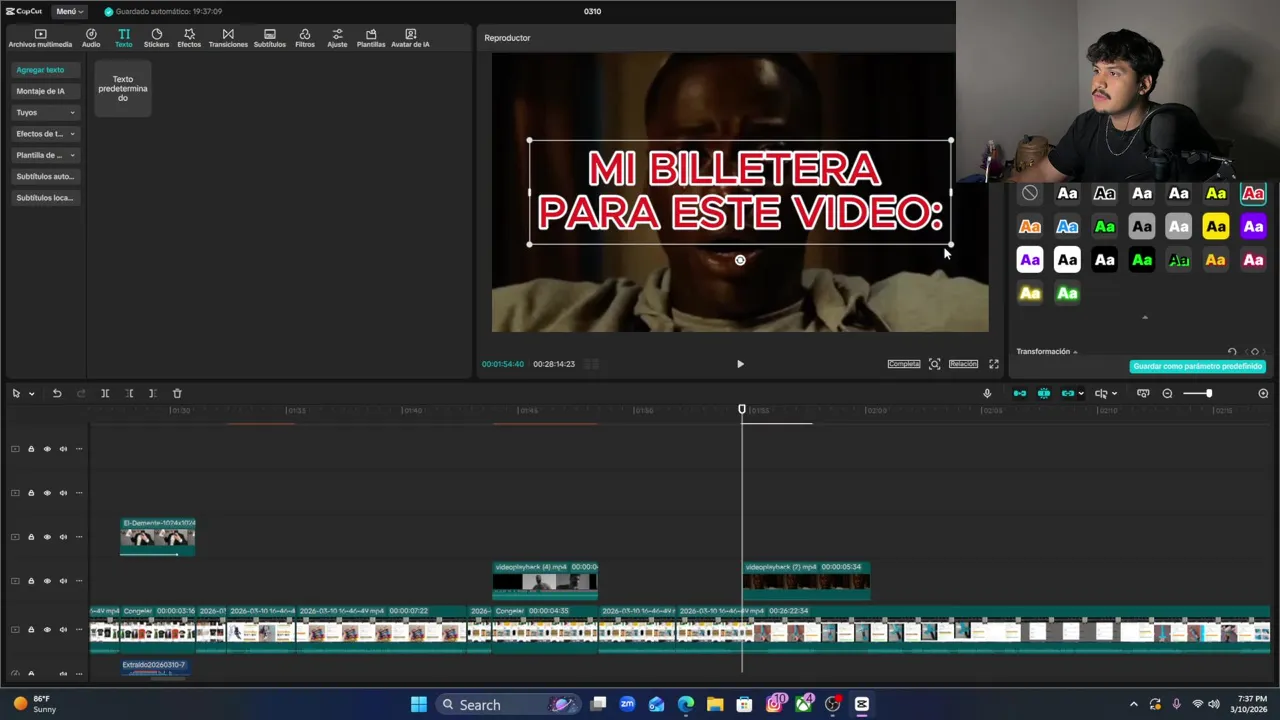Enter fullscreen preview in the player
1280x720 pixels.
click(994, 364)
